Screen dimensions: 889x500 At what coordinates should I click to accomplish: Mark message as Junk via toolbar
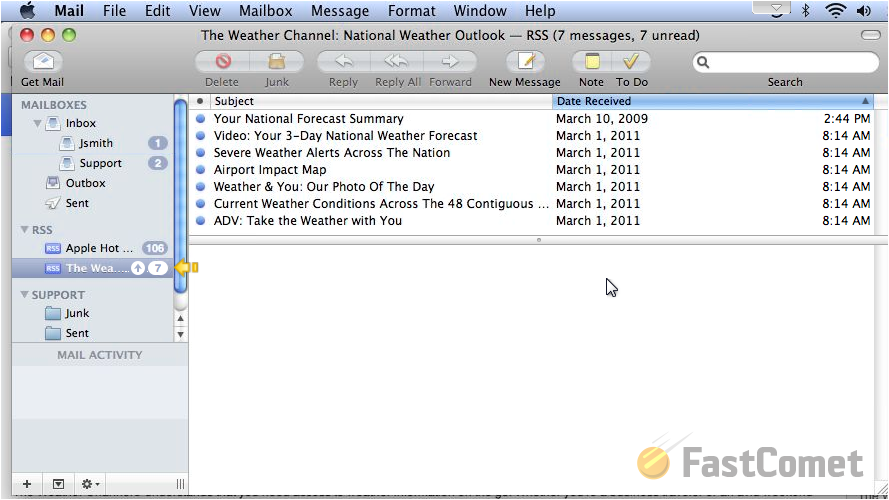[x=277, y=61]
